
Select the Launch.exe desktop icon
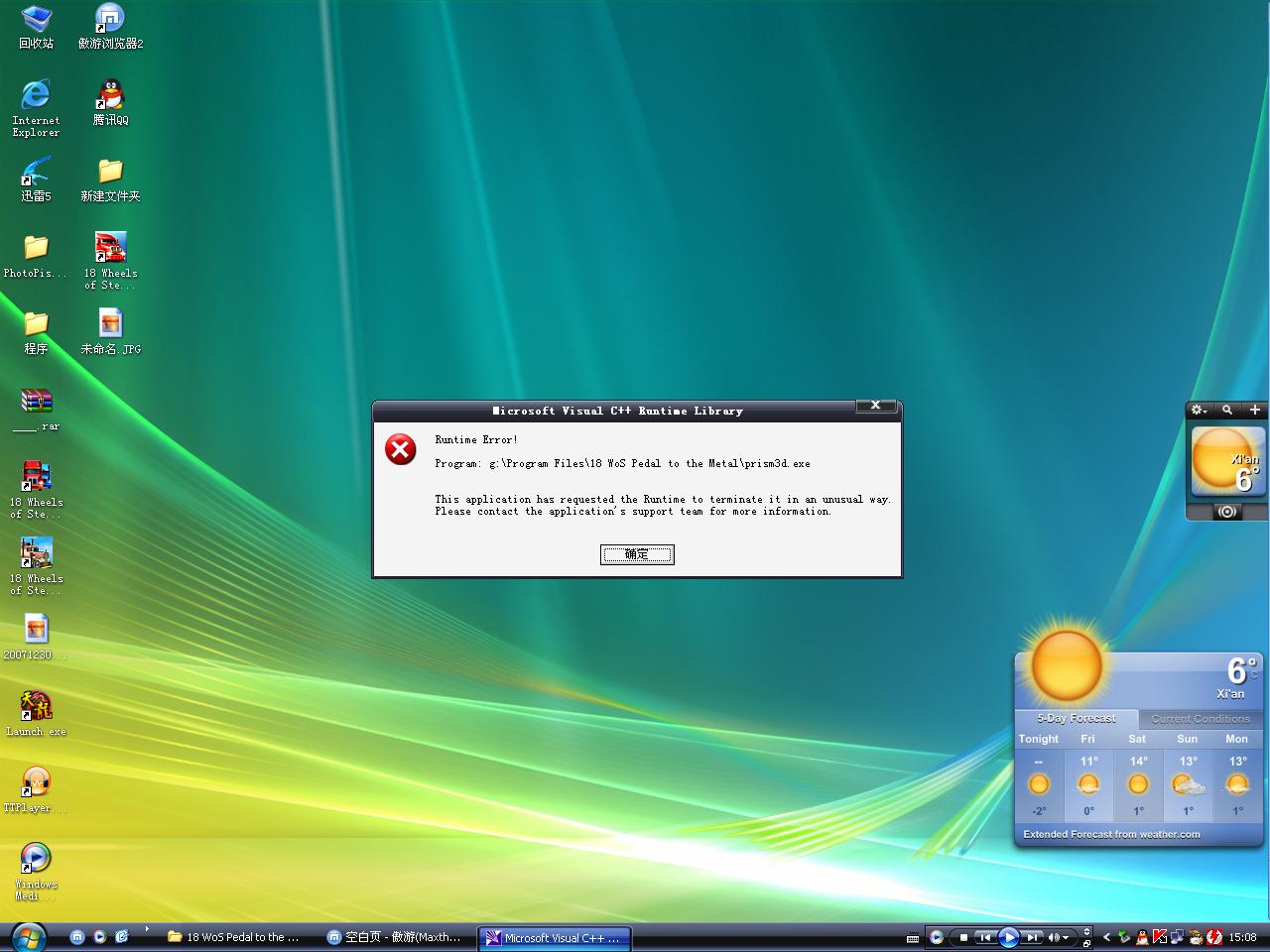pyautogui.click(x=36, y=707)
